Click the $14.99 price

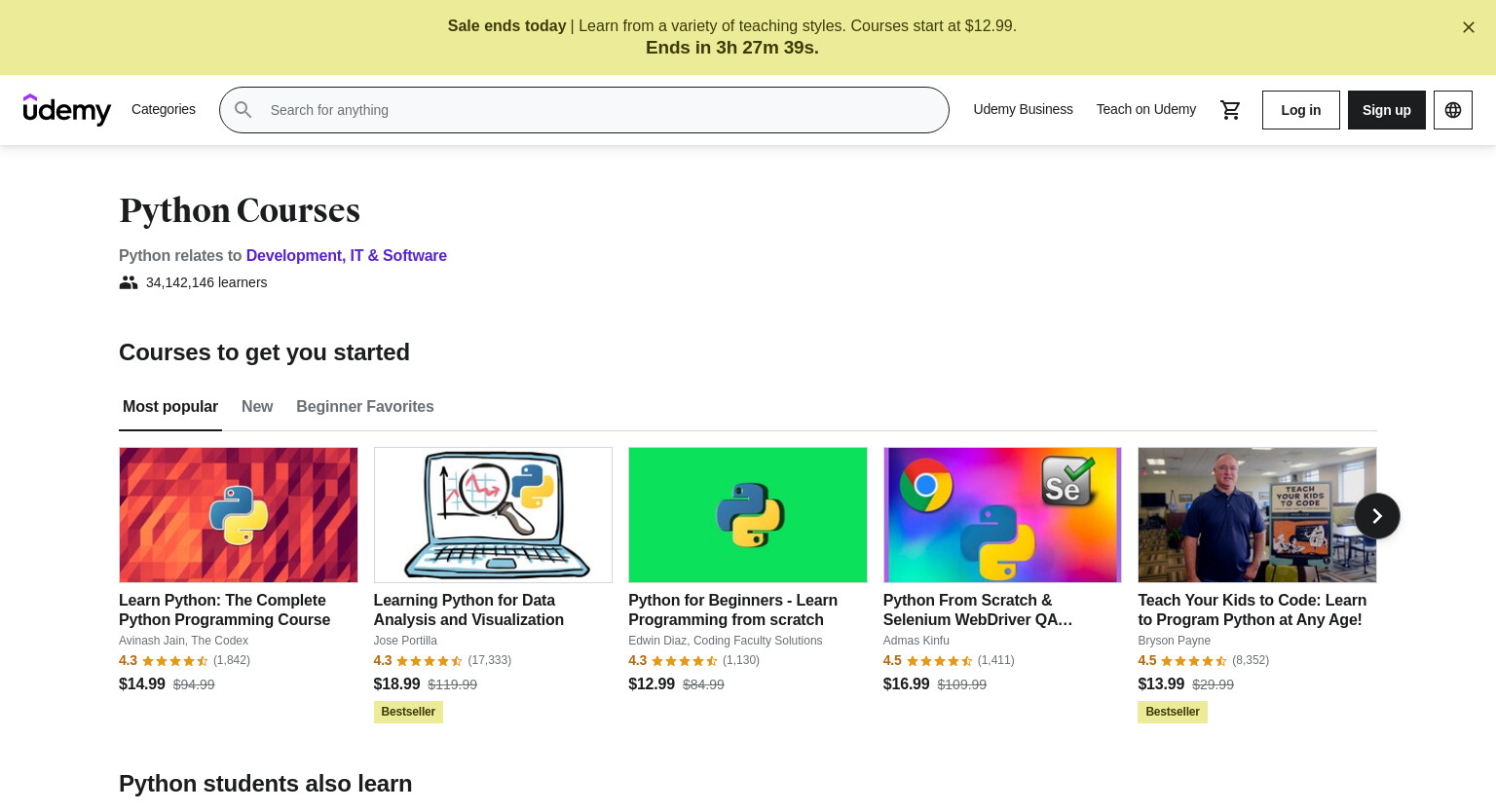142,684
